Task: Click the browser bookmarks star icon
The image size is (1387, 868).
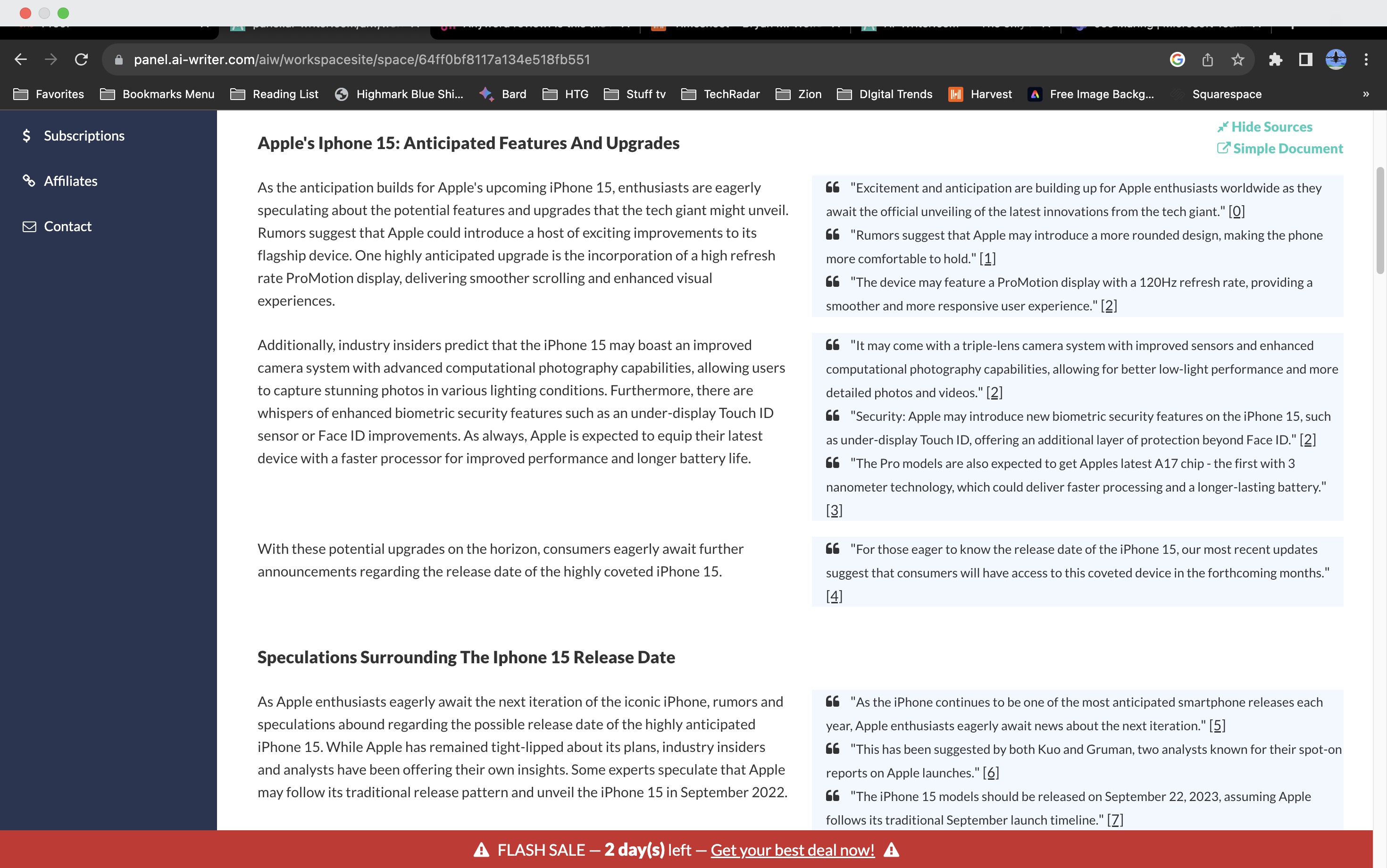Action: (x=1238, y=59)
